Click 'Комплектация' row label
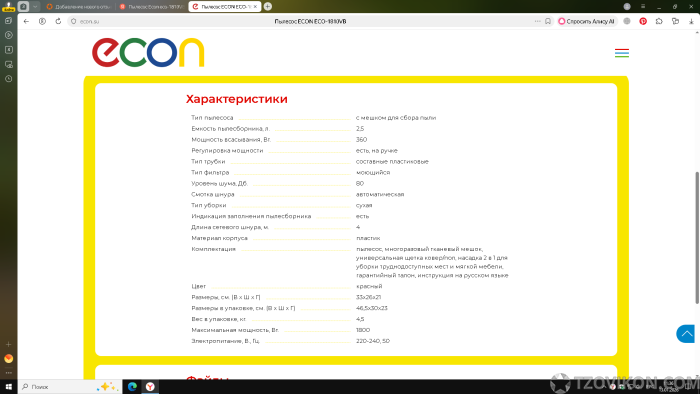Screen dimensions: 700x394 tap(213, 249)
